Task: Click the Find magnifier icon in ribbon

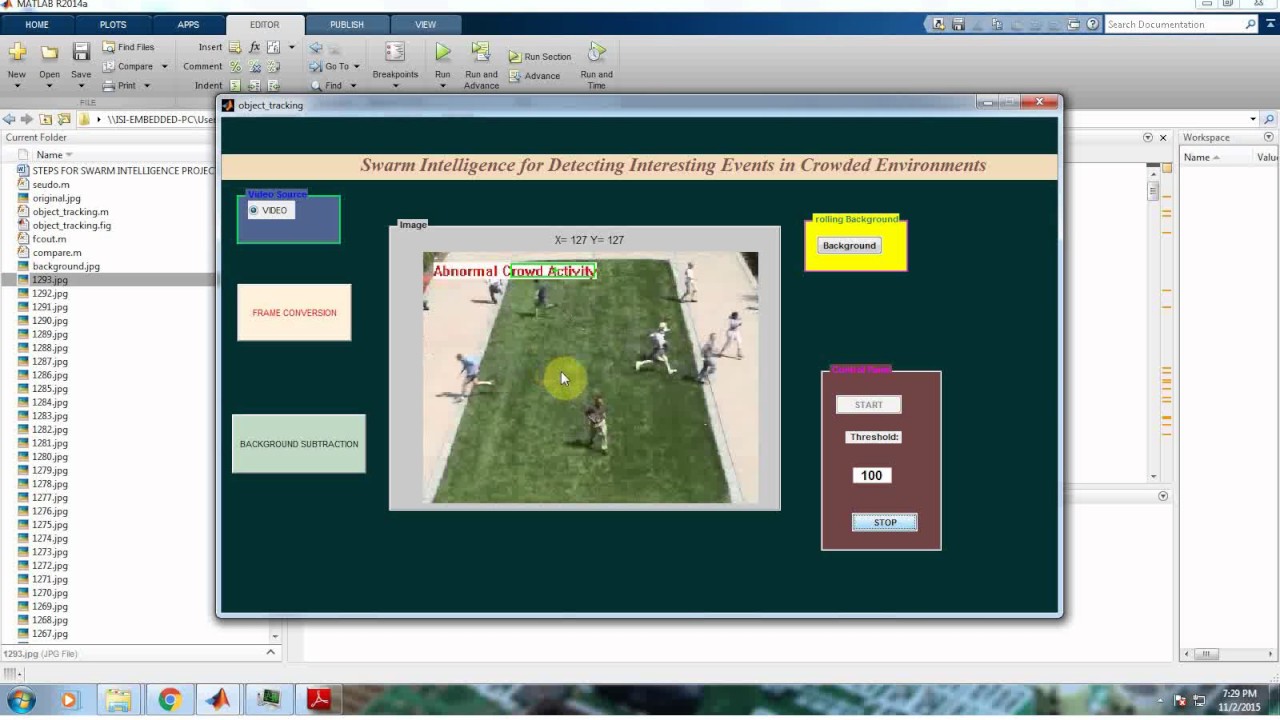Action: pyautogui.click(x=315, y=85)
